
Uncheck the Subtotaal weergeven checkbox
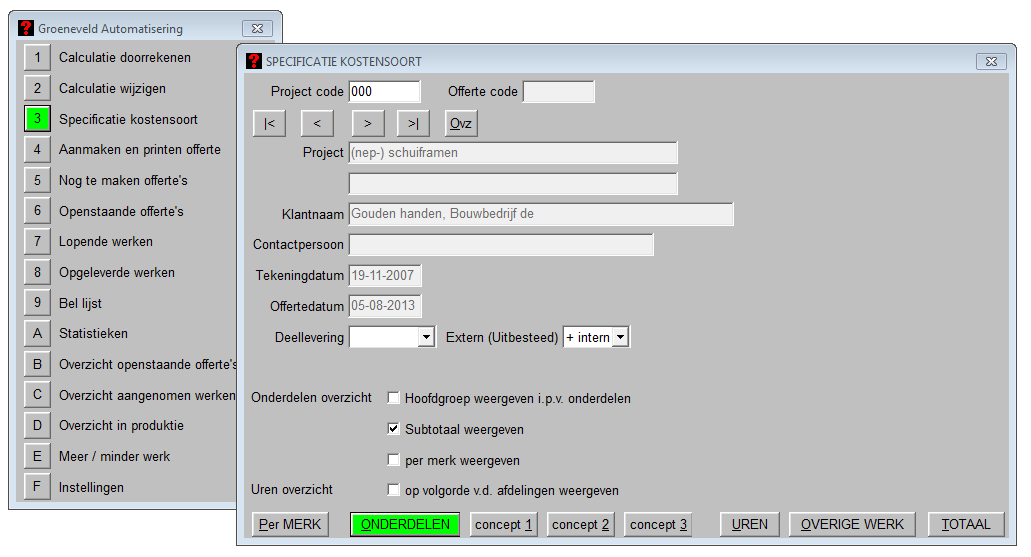point(394,429)
